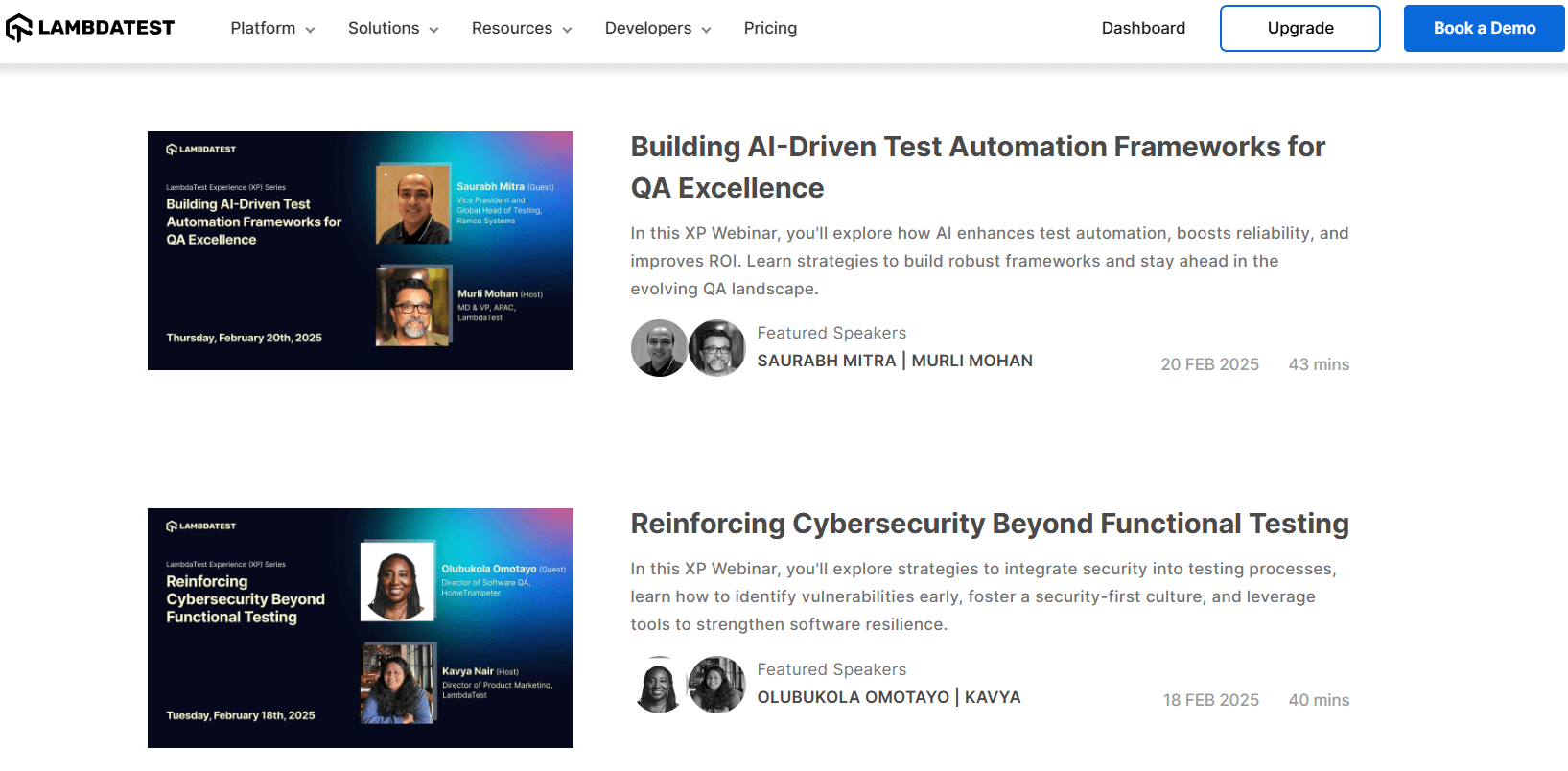Select OLUBUKOLA OMOTAYO | KAVYA speaker names
The width and height of the screenshot is (1568, 771).
pyautogui.click(x=889, y=697)
